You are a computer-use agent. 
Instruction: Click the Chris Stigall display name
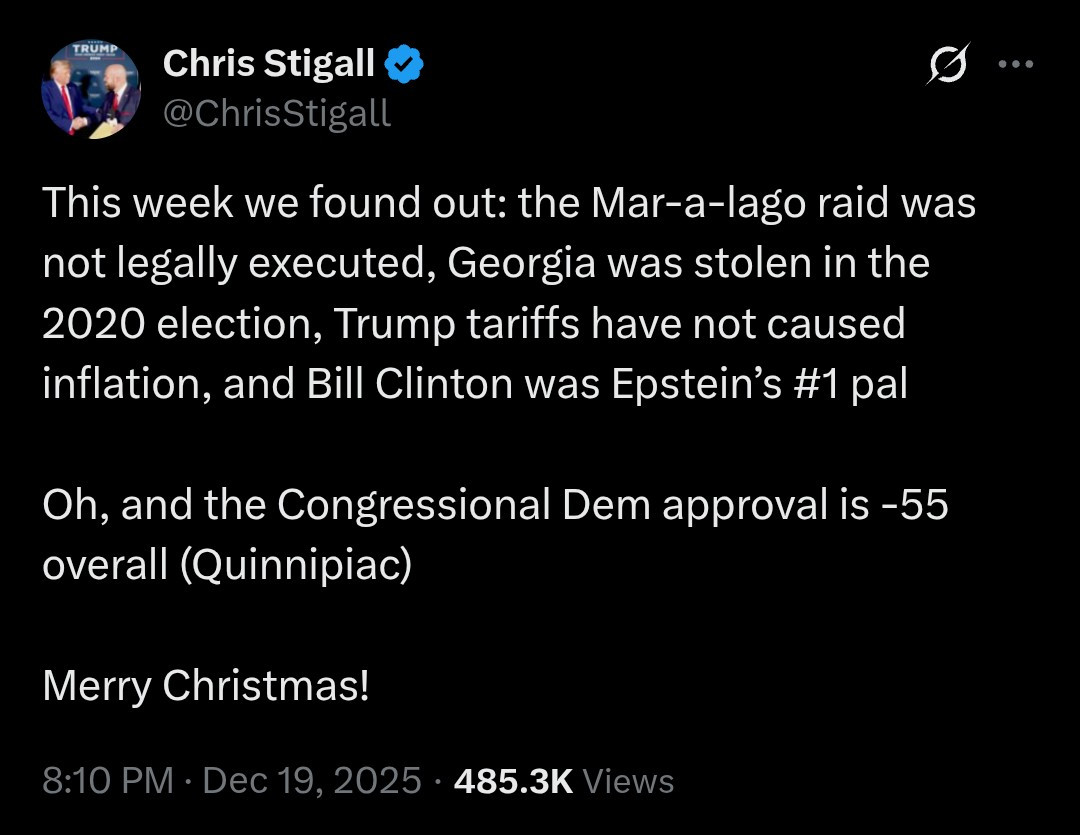click(x=268, y=65)
